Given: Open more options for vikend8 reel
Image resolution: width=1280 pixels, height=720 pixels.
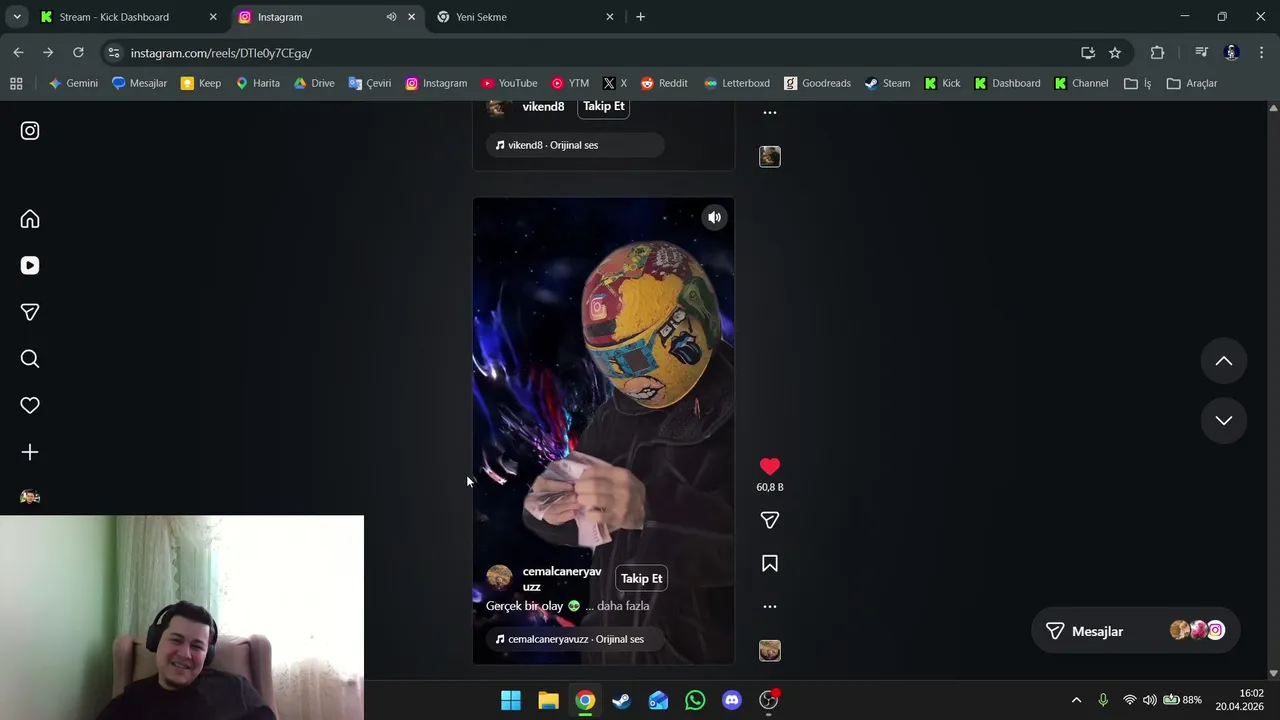Looking at the screenshot, I should point(769,112).
